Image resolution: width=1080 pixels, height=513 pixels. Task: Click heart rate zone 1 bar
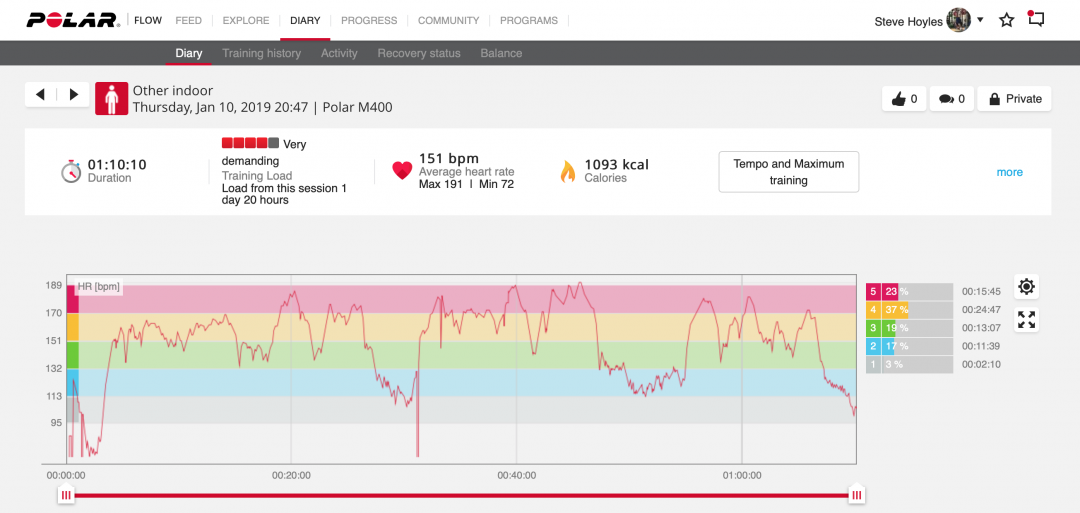(x=909, y=365)
